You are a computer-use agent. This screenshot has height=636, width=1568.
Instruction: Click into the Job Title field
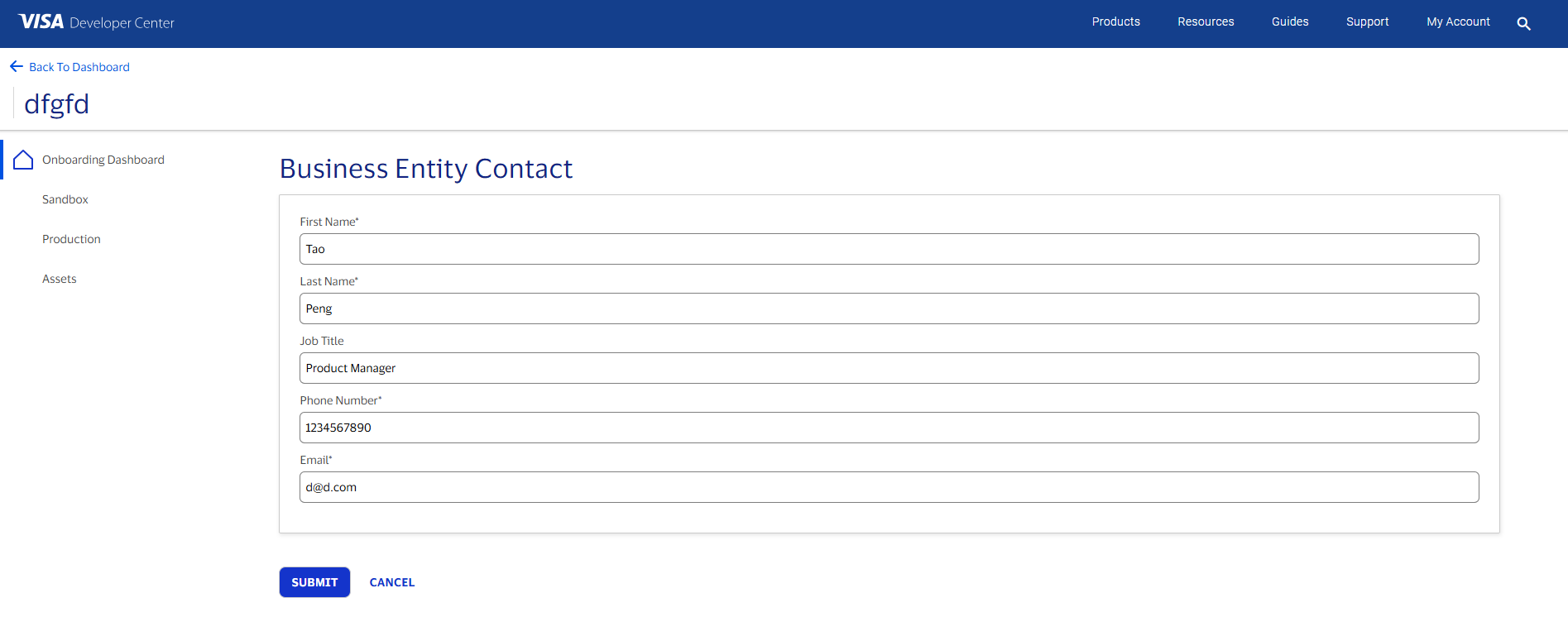(x=889, y=368)
